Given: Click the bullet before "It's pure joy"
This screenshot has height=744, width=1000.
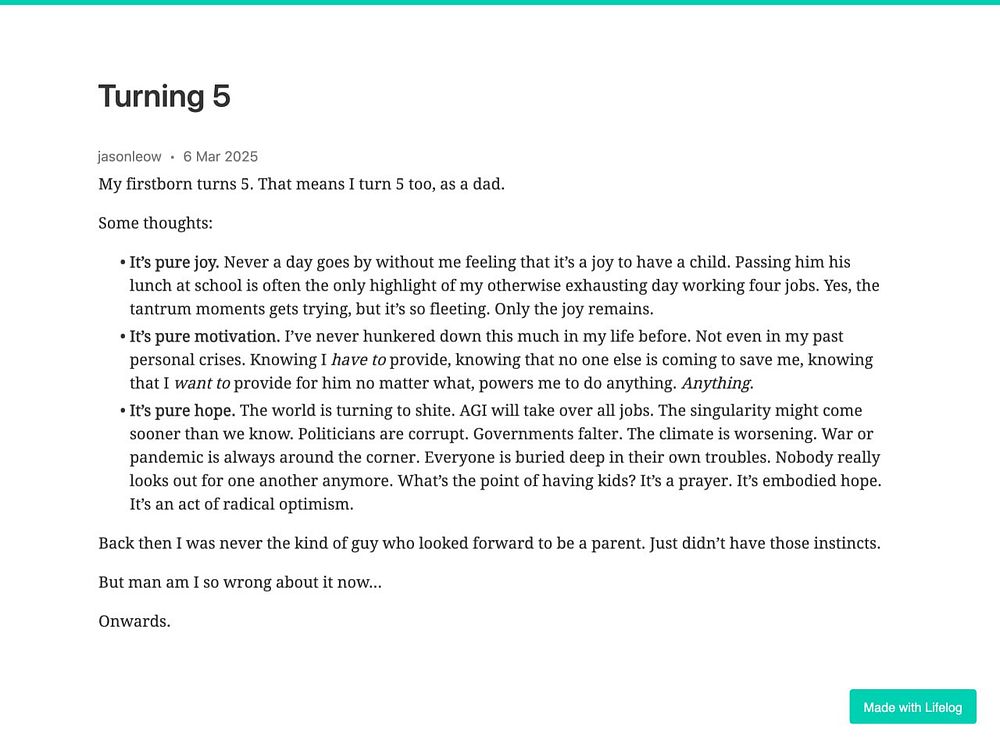Looking at the screenshot, I should pyautogui.click(x=122, y=263).
